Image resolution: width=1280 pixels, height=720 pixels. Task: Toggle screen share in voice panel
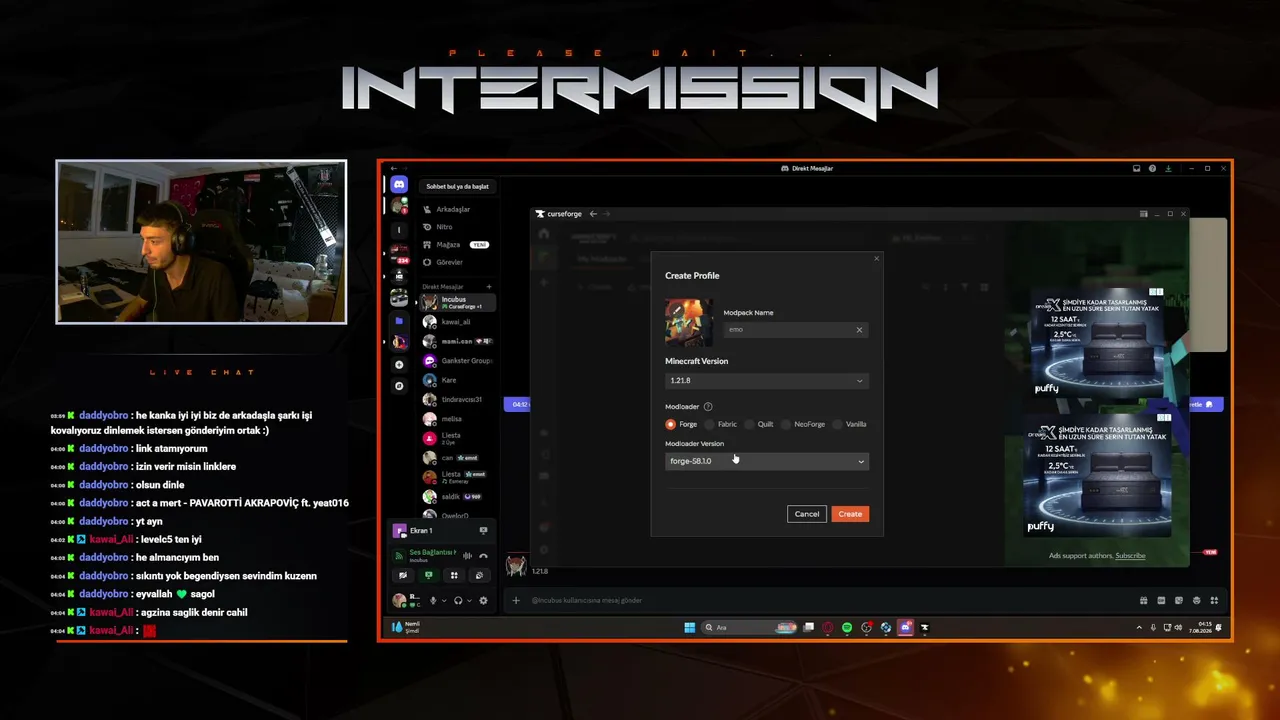[428, 575]
